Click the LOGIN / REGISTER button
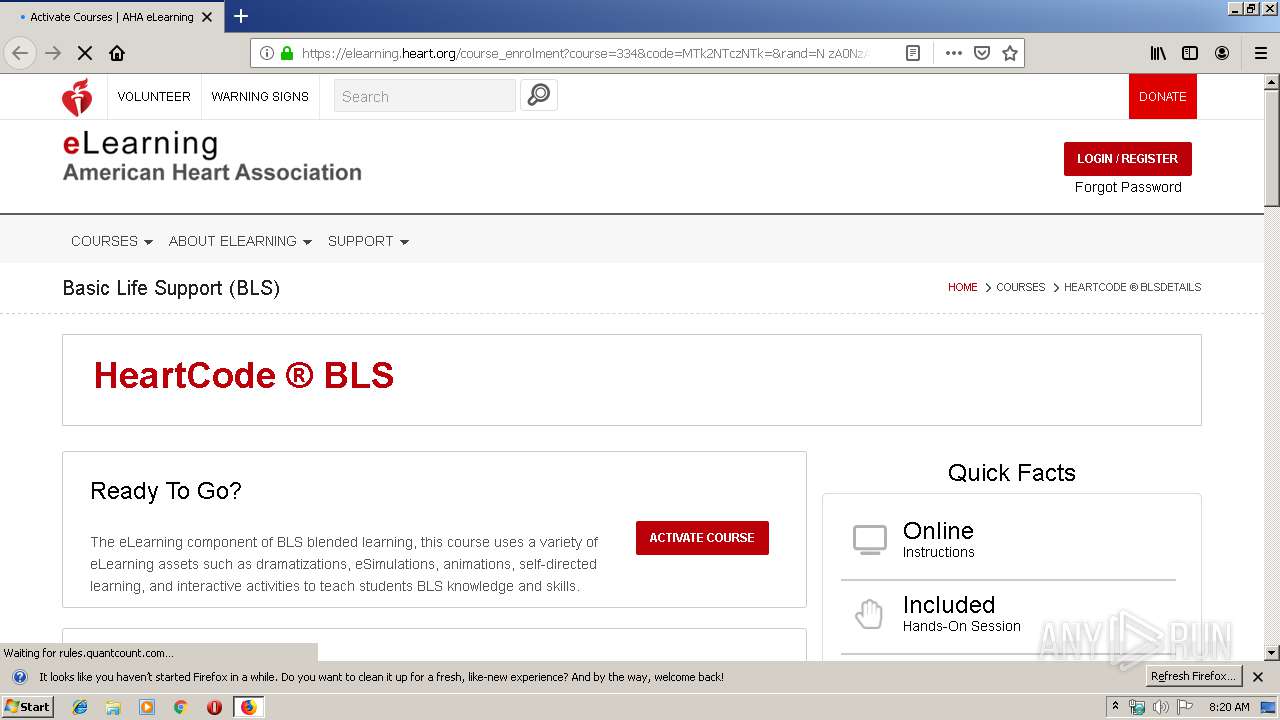 [1127, 159]
